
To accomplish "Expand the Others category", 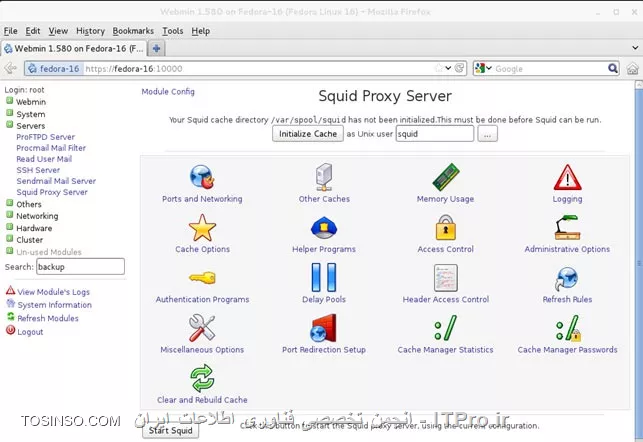I will [9, 203].
